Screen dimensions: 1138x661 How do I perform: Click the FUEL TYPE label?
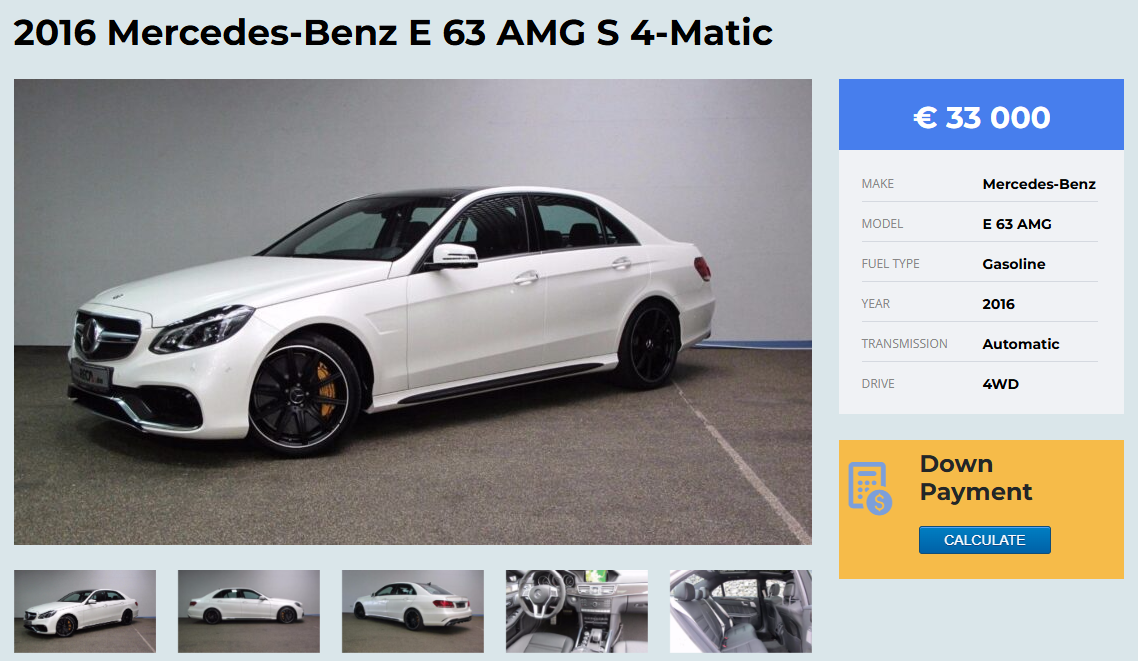tap(891, 264)
